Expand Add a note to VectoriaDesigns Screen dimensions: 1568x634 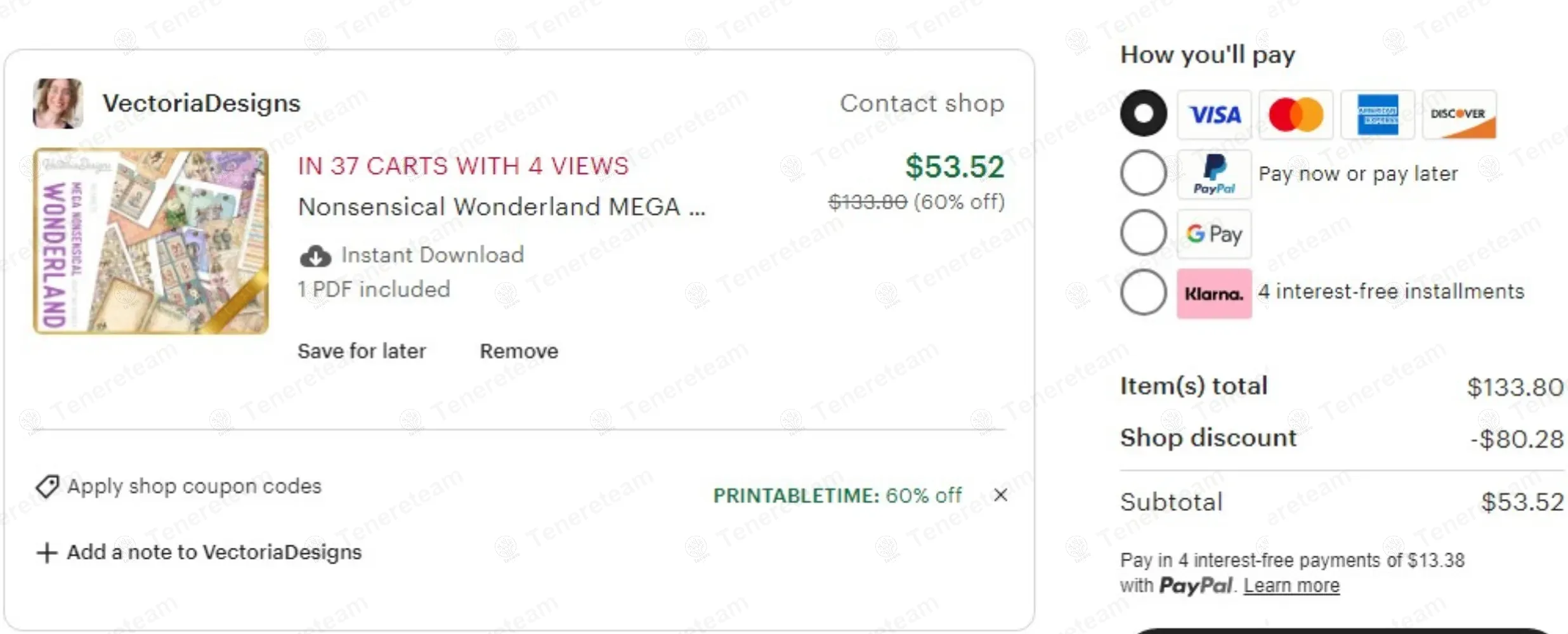coord(199,552)
